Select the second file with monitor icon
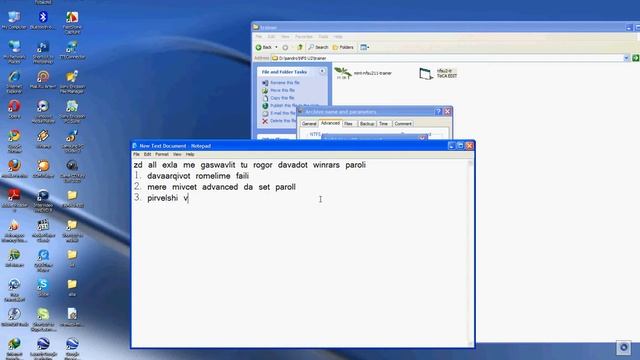Viewport: 640px width, 360px height. (438, 73)
